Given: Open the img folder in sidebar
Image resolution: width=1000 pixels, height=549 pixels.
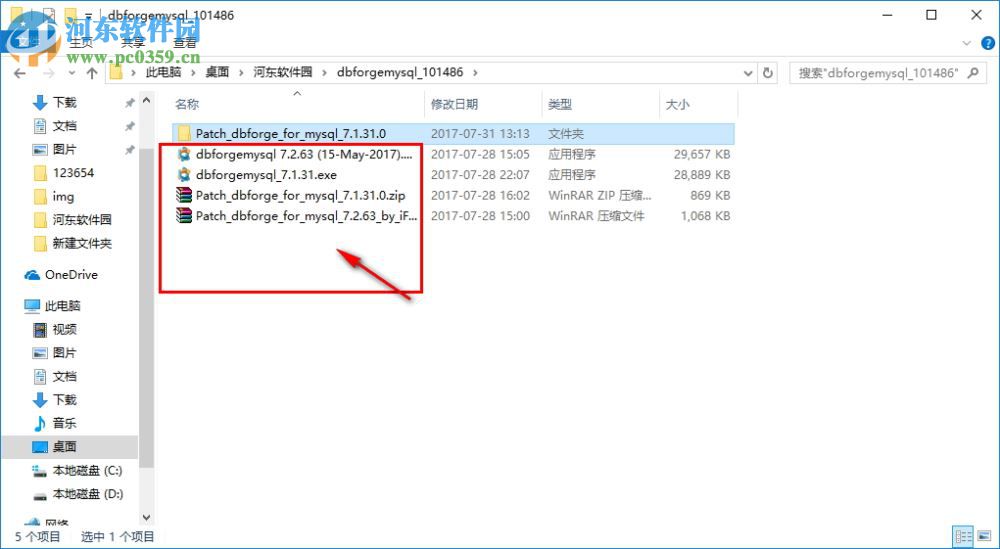Looking at the screenshot, I should [63, 196].
